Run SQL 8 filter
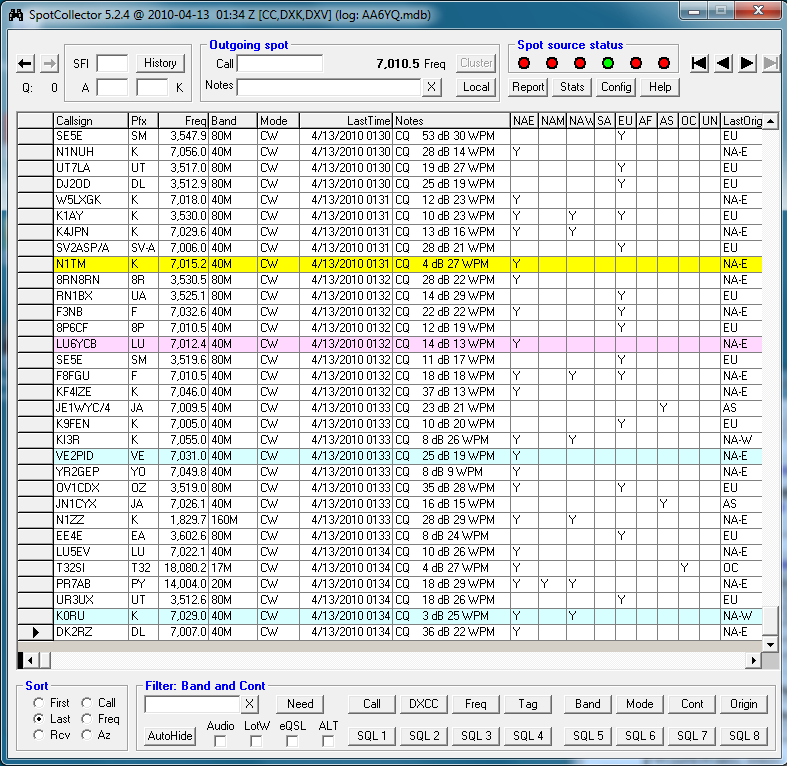 tap(744, 736)
